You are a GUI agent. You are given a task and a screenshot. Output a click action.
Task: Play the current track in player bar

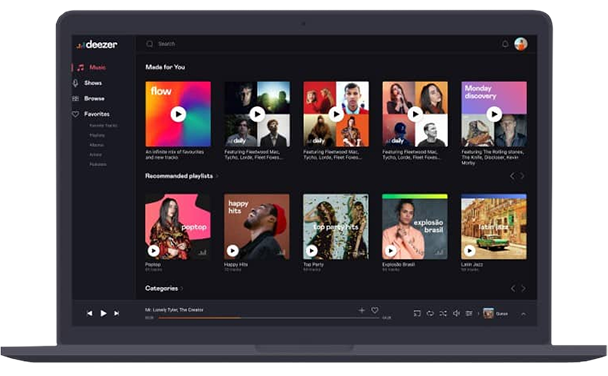coord(103,313)
